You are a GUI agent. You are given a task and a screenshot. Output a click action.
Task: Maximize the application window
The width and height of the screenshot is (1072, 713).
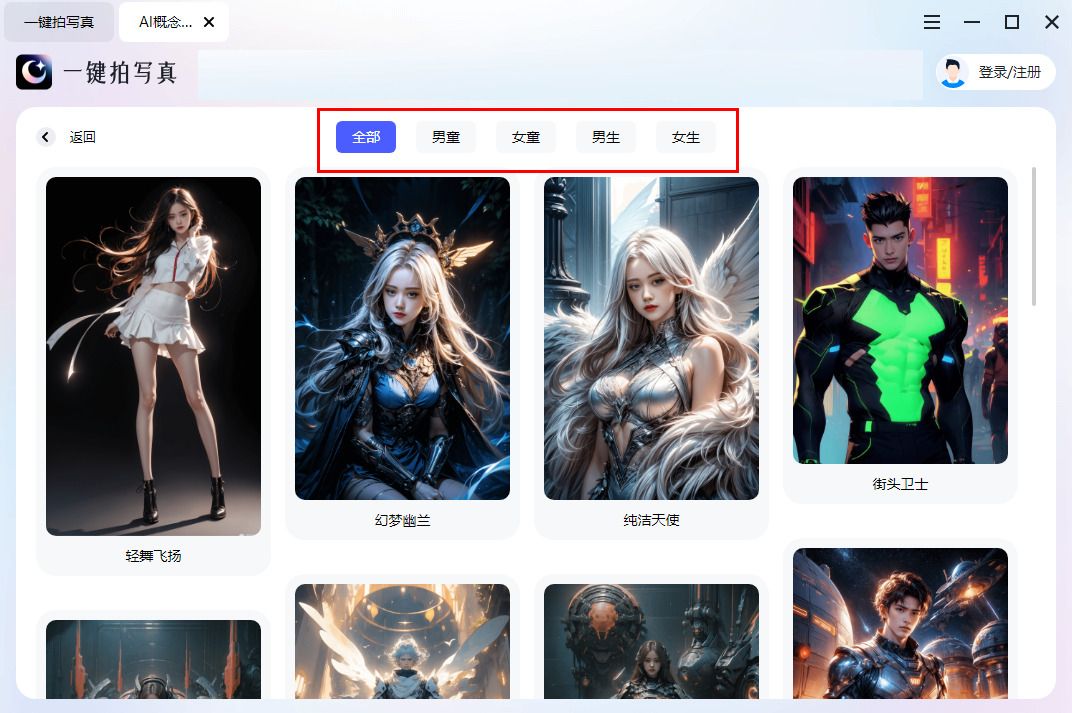point(1012,22)
